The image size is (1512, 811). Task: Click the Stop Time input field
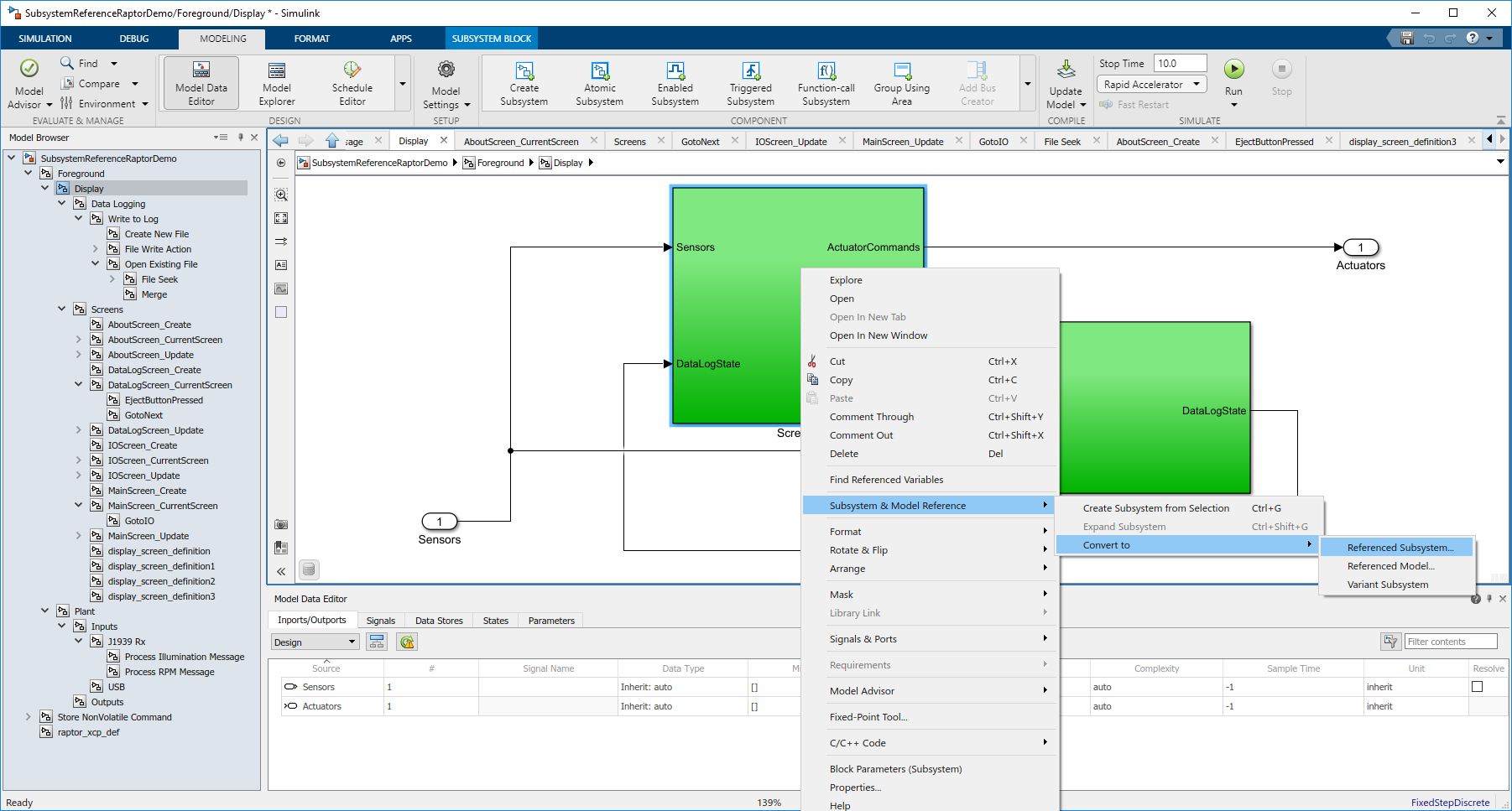1180,63
